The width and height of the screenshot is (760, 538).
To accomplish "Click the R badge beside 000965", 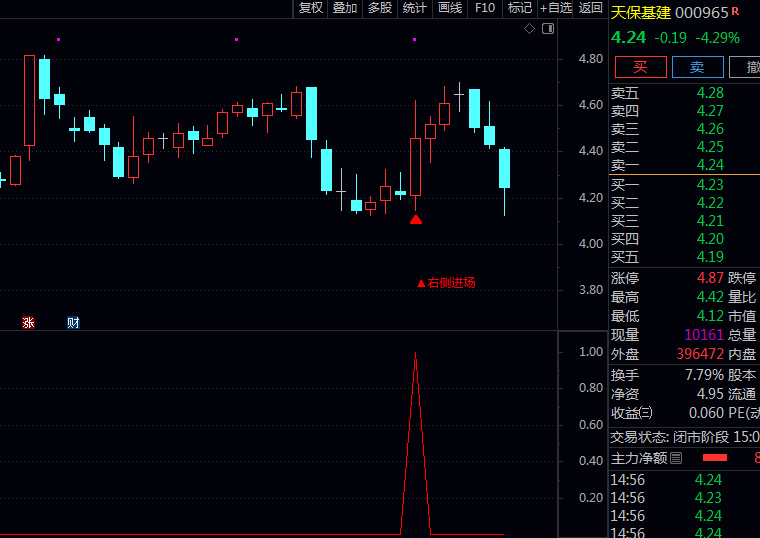I will coord(735,12).
